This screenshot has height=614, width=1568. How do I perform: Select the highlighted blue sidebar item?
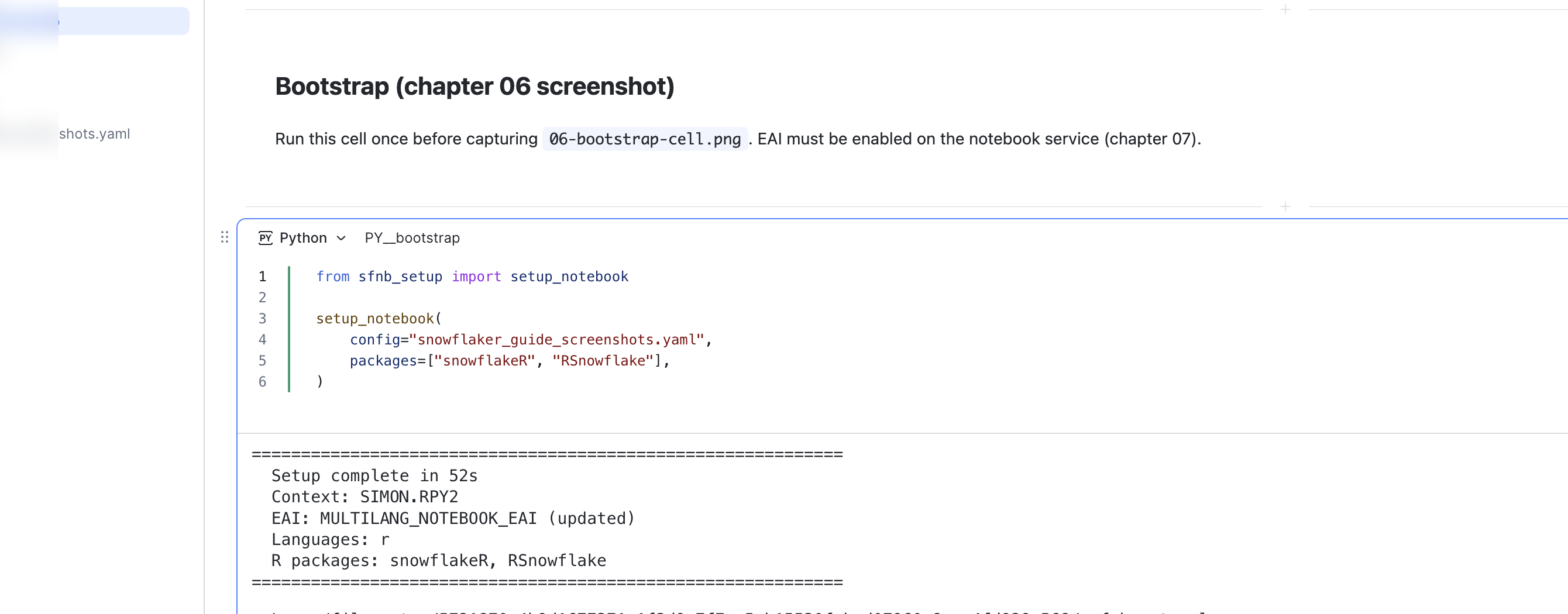coord(94,21)
